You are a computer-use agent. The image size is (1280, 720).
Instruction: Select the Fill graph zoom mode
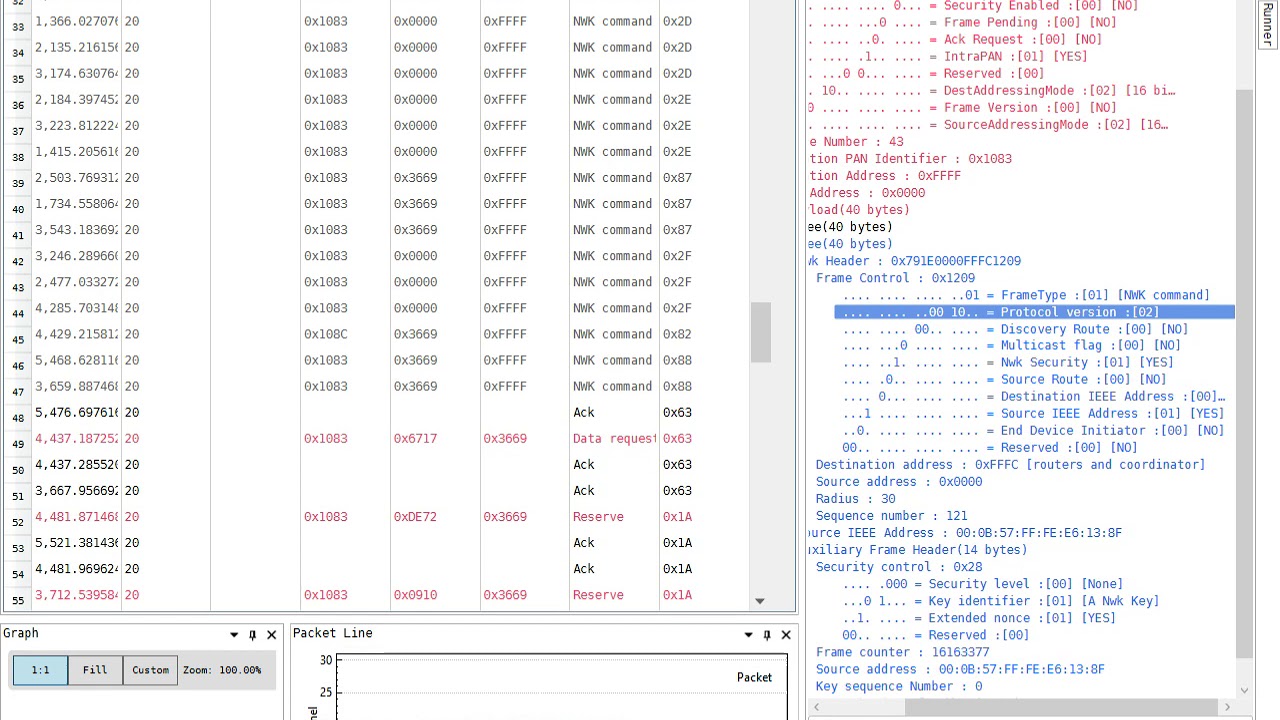[x=95, y=670]
